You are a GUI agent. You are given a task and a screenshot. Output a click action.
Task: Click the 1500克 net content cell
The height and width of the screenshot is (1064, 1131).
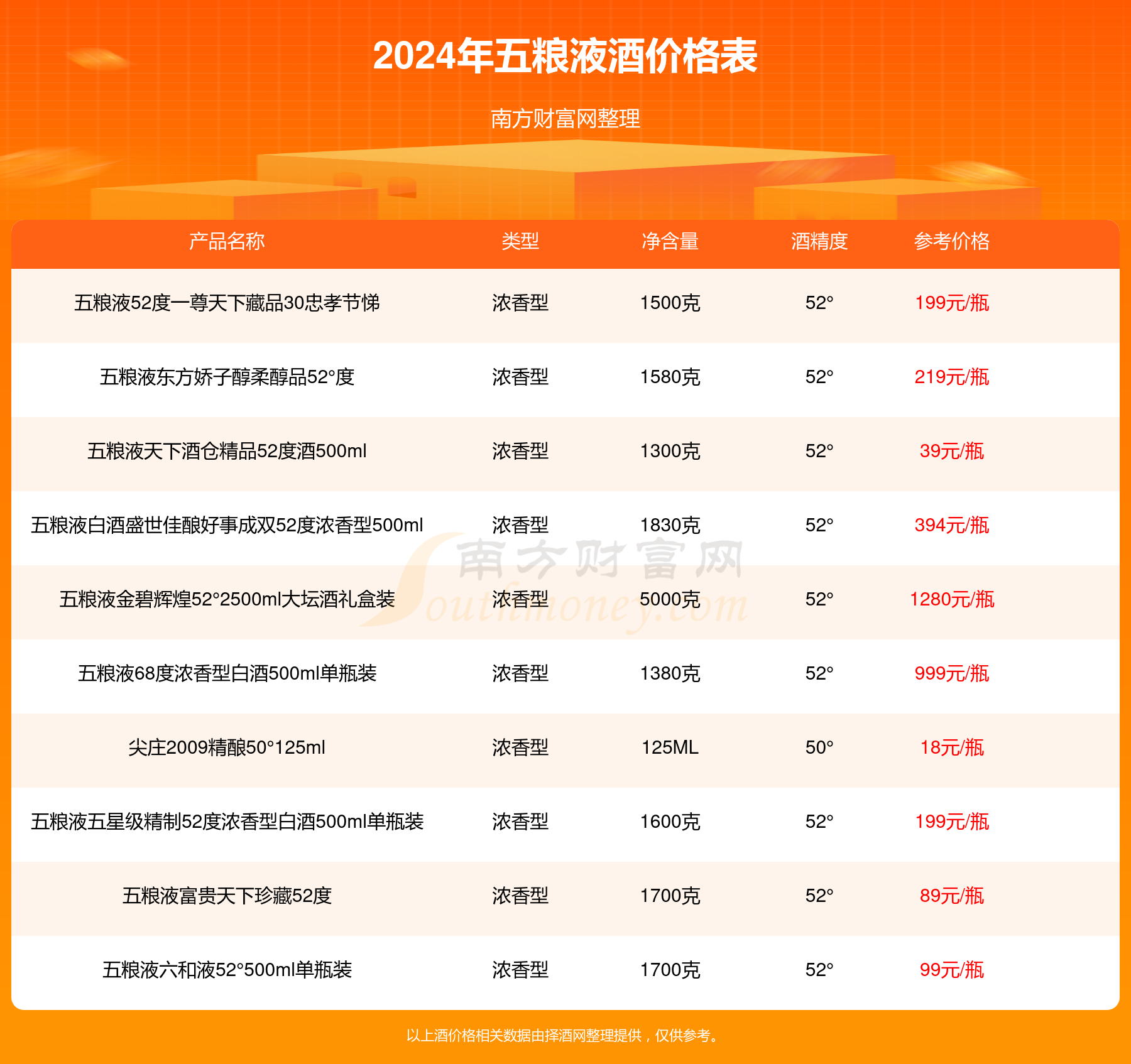coord(670,303)
